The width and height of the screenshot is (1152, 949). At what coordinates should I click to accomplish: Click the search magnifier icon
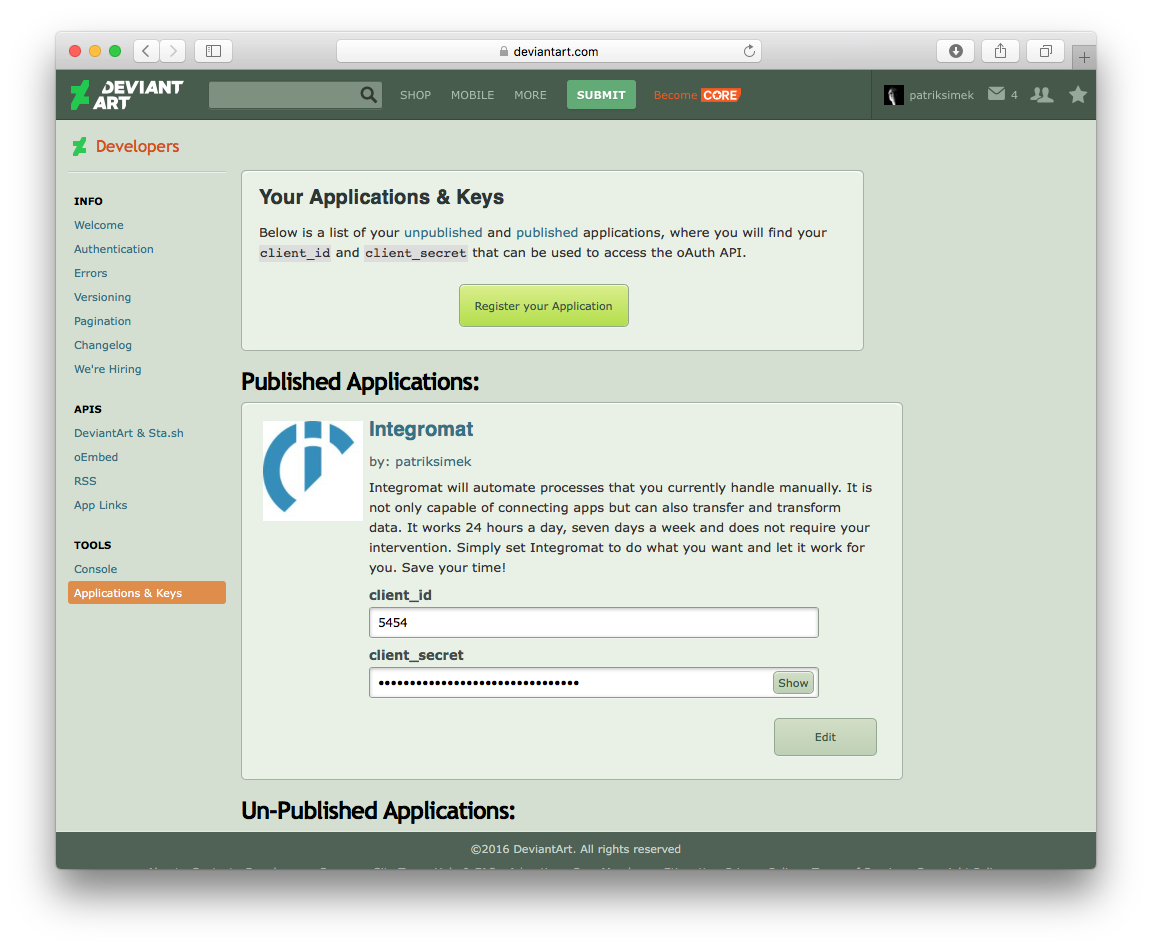click(x=369, y=95)
